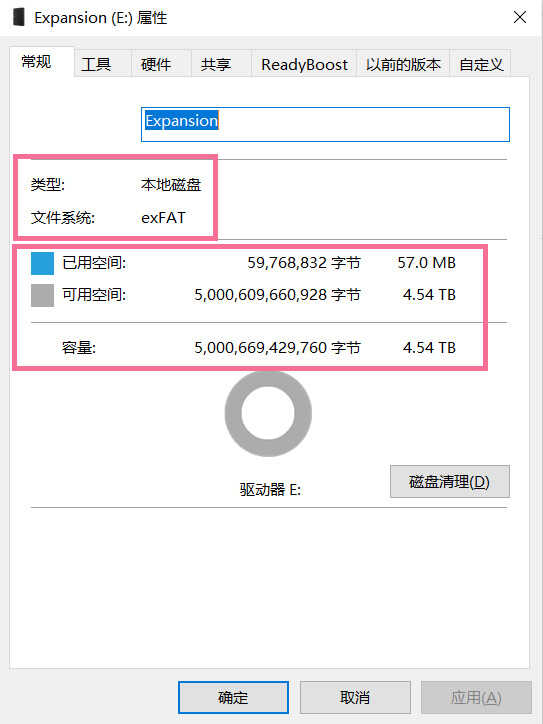Click the 5,000,609,660,928 字节 free space value

[277, 295]
